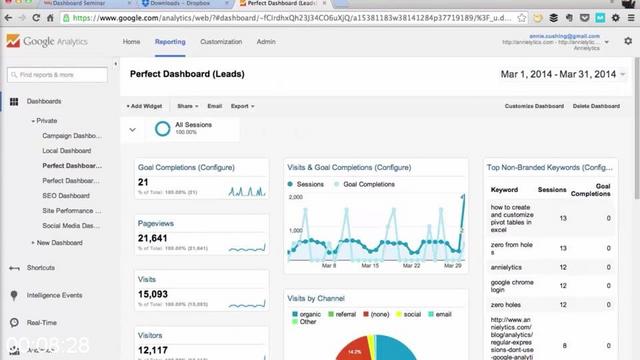The height and width of the screenshot is (360, 640).
Task: Open the Chrome hamburger menu
Action: click(x=631, y=18)
